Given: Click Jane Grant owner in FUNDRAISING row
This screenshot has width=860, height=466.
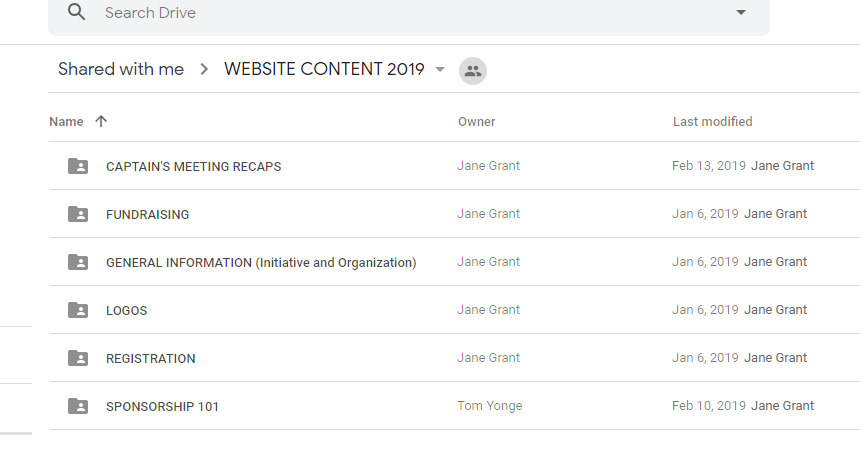Looking at the screenshot, I should [489, 214].
